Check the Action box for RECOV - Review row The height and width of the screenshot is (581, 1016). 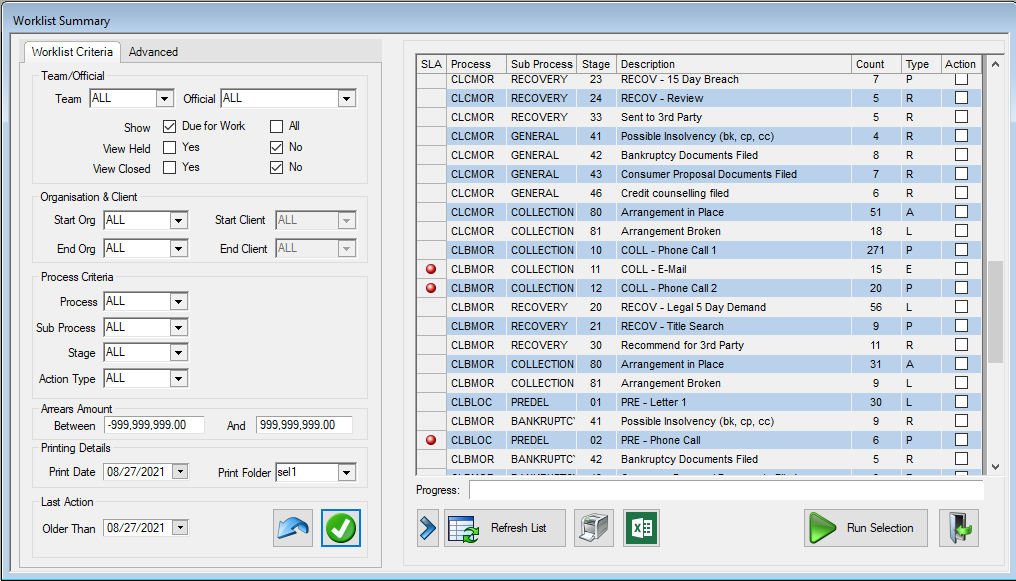[x=961, y=98]
